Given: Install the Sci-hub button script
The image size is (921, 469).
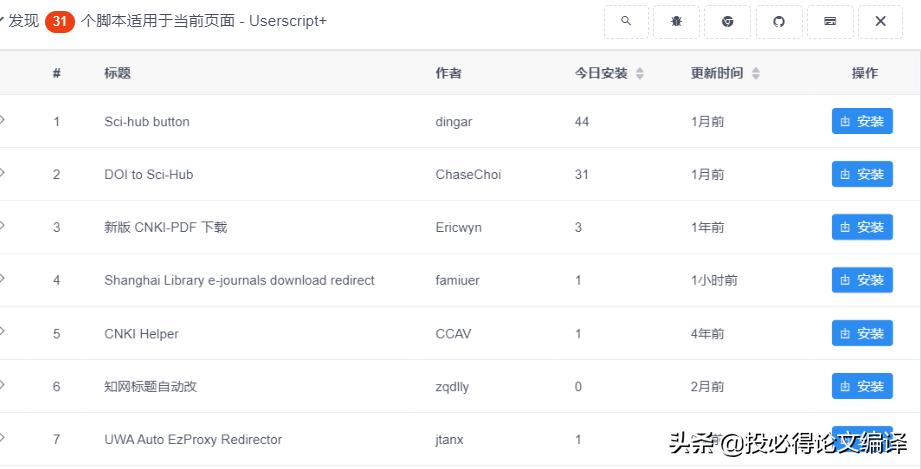Looking at the screenshot, I should [x=862, y=121].
